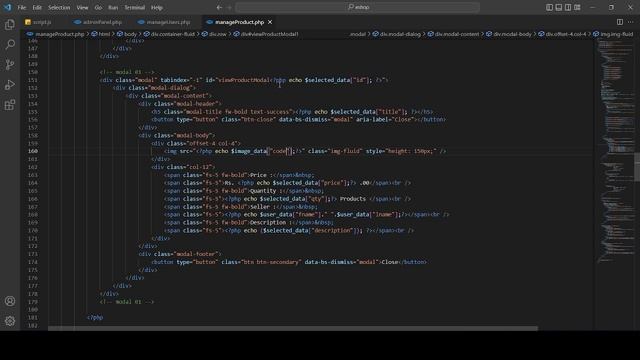Open the div.row breadcrumb segment

218,34
